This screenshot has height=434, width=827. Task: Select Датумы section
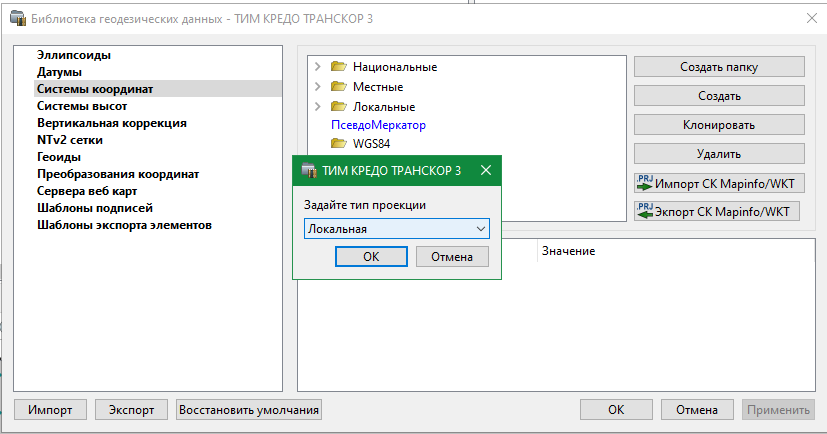[x=59, y=72]
